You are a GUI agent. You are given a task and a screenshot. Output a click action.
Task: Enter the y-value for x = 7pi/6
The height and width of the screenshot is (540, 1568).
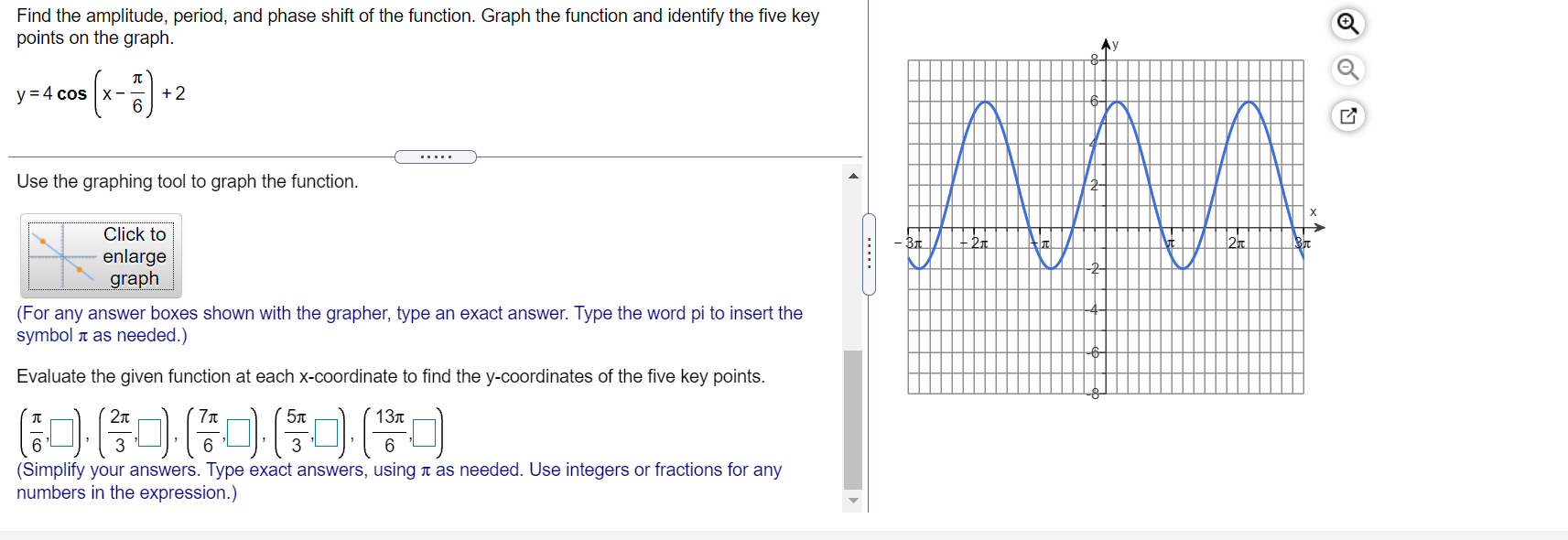pos(237,431)
